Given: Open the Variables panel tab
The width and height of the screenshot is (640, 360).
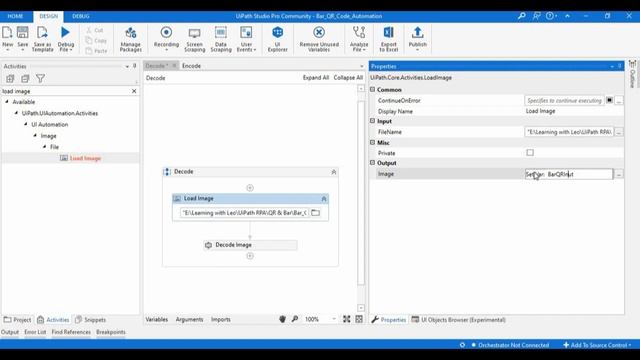Looking at the screenshot, I should (156, 319).
